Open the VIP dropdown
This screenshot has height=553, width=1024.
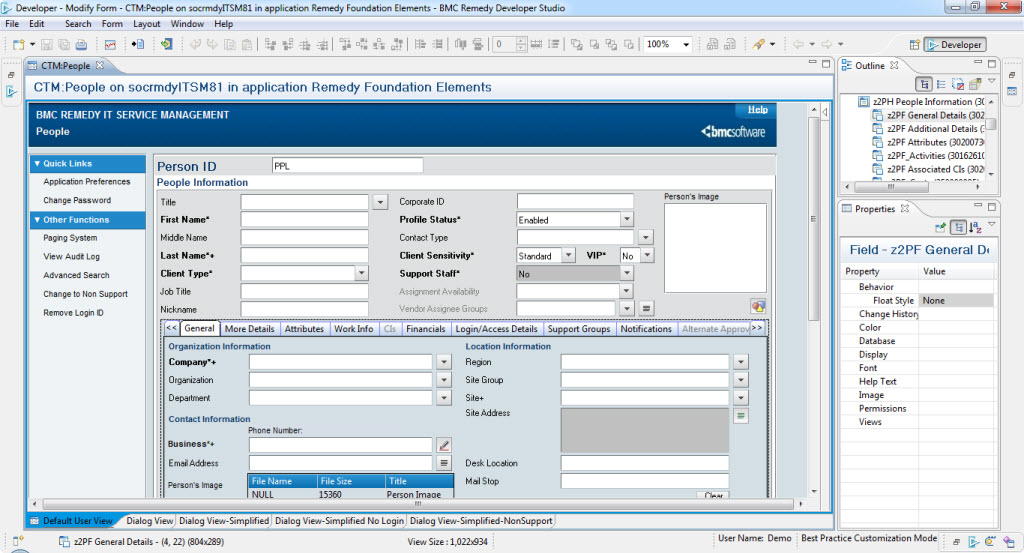click(647, 255)
